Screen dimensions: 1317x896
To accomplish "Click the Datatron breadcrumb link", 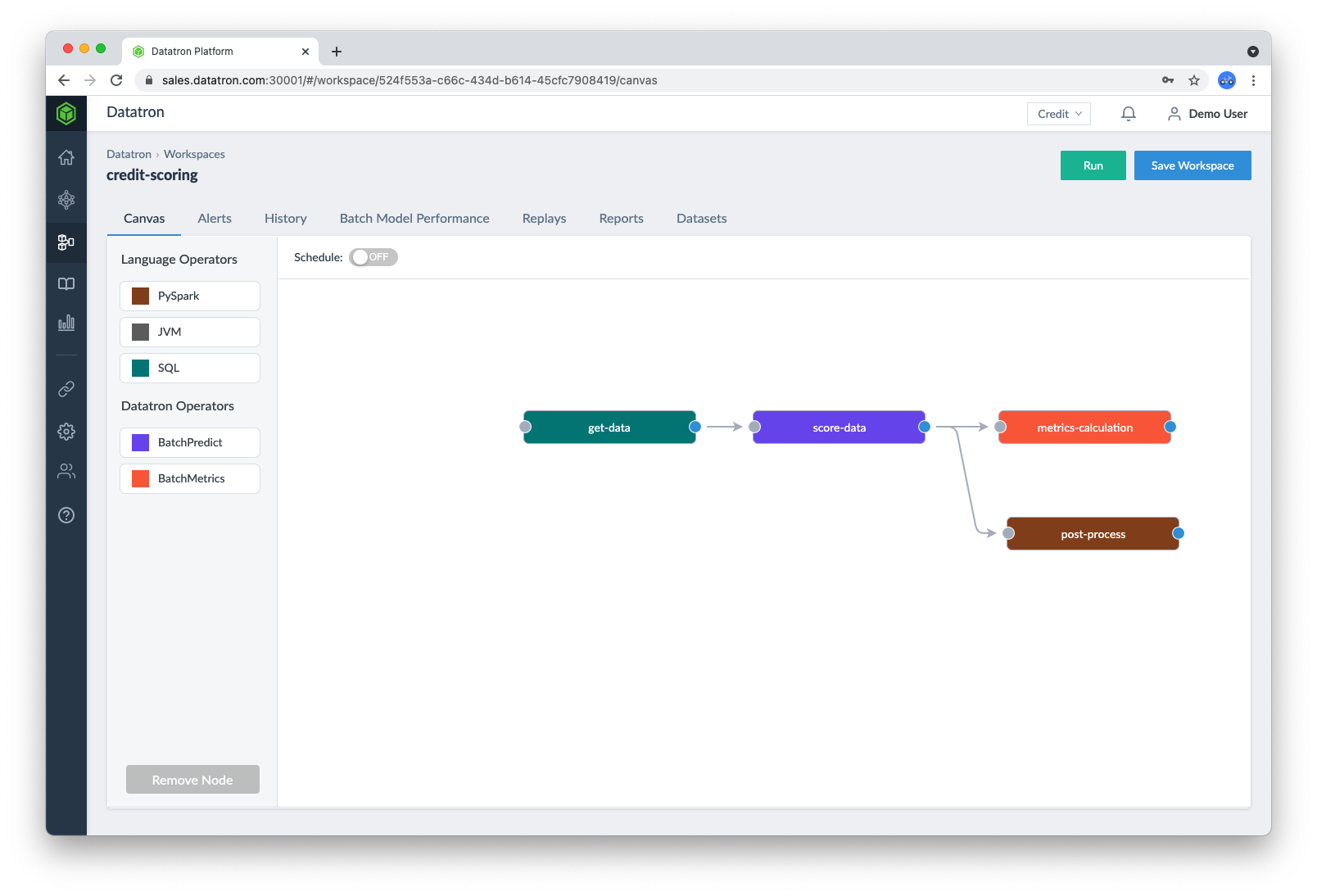I will [129, 154].
